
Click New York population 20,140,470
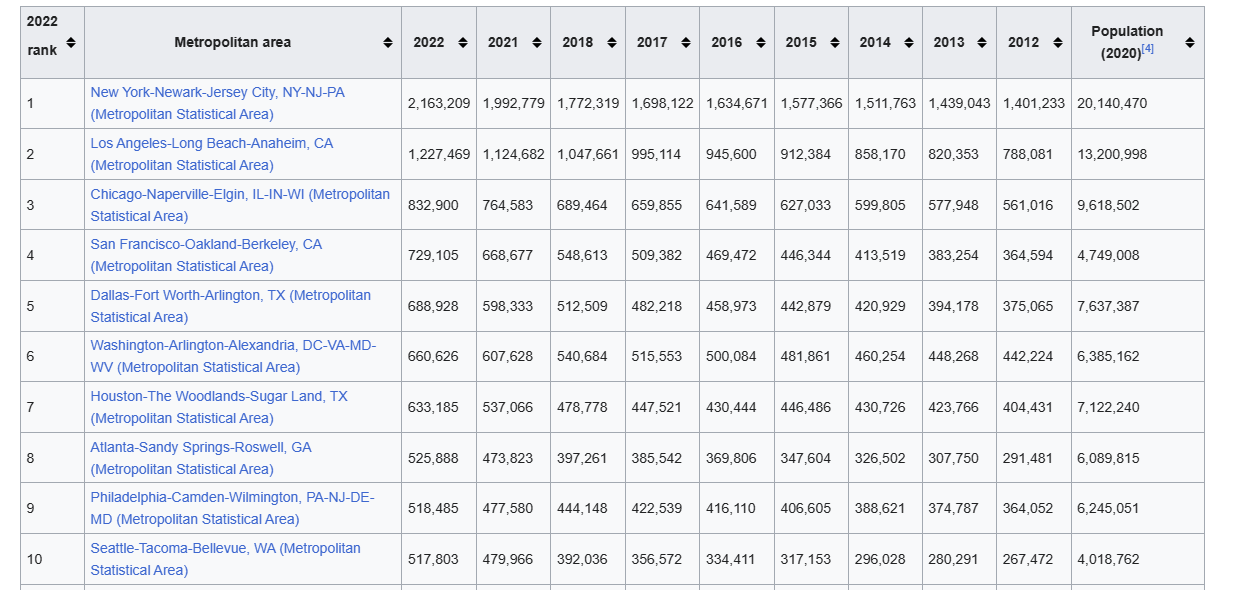(x=1112, y=103)
